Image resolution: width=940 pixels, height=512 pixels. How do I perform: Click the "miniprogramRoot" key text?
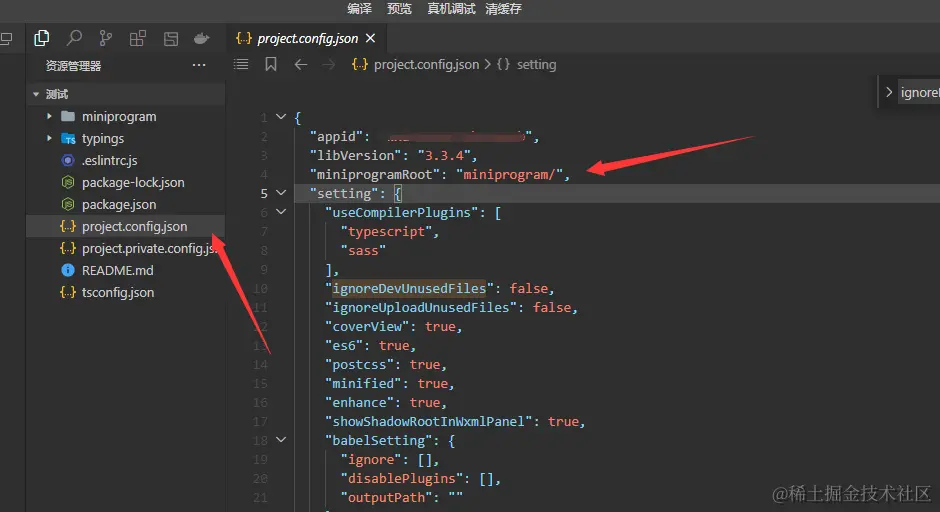(x=375, y=174)
